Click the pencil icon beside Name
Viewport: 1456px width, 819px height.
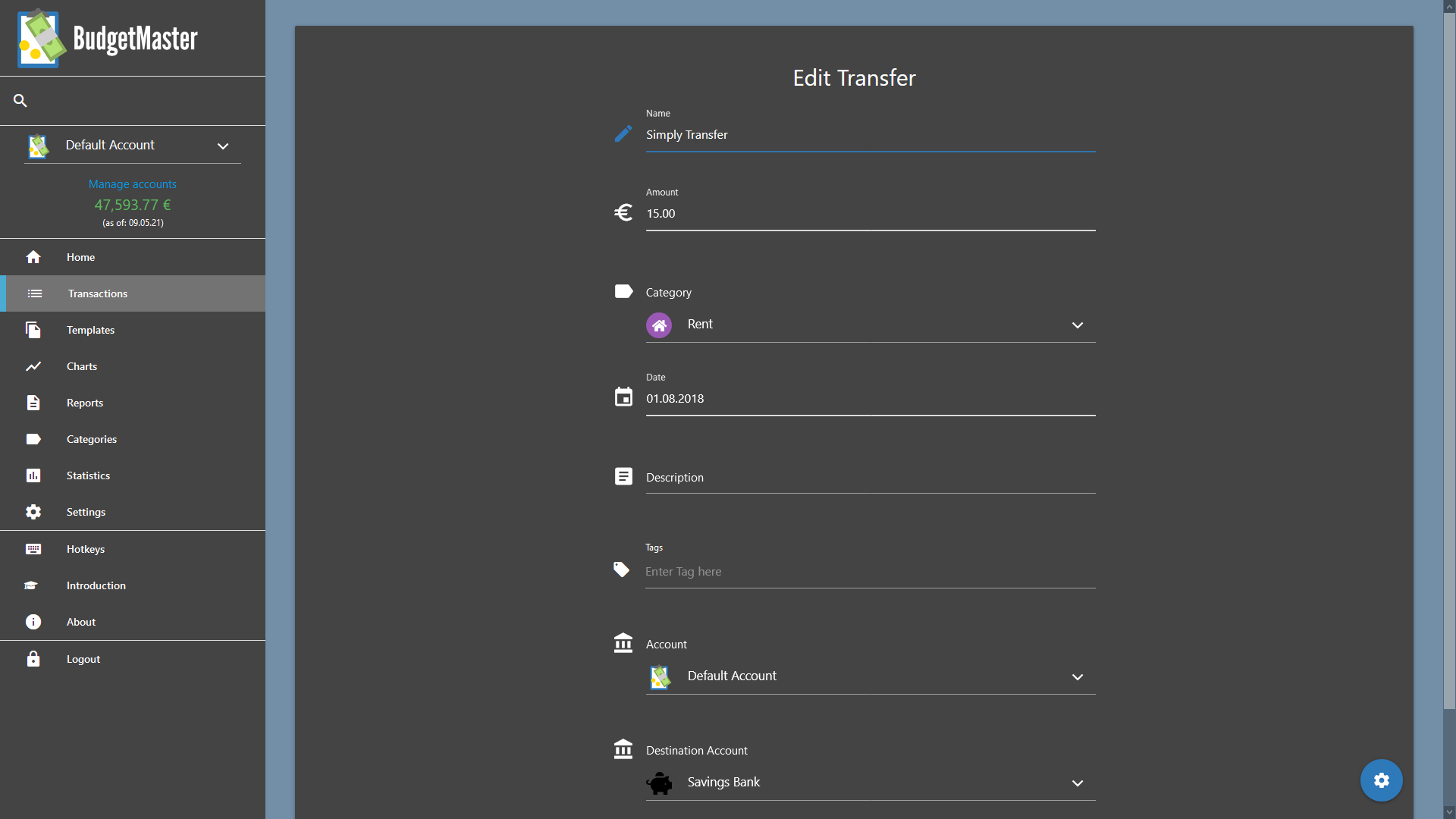click(623, 134)
